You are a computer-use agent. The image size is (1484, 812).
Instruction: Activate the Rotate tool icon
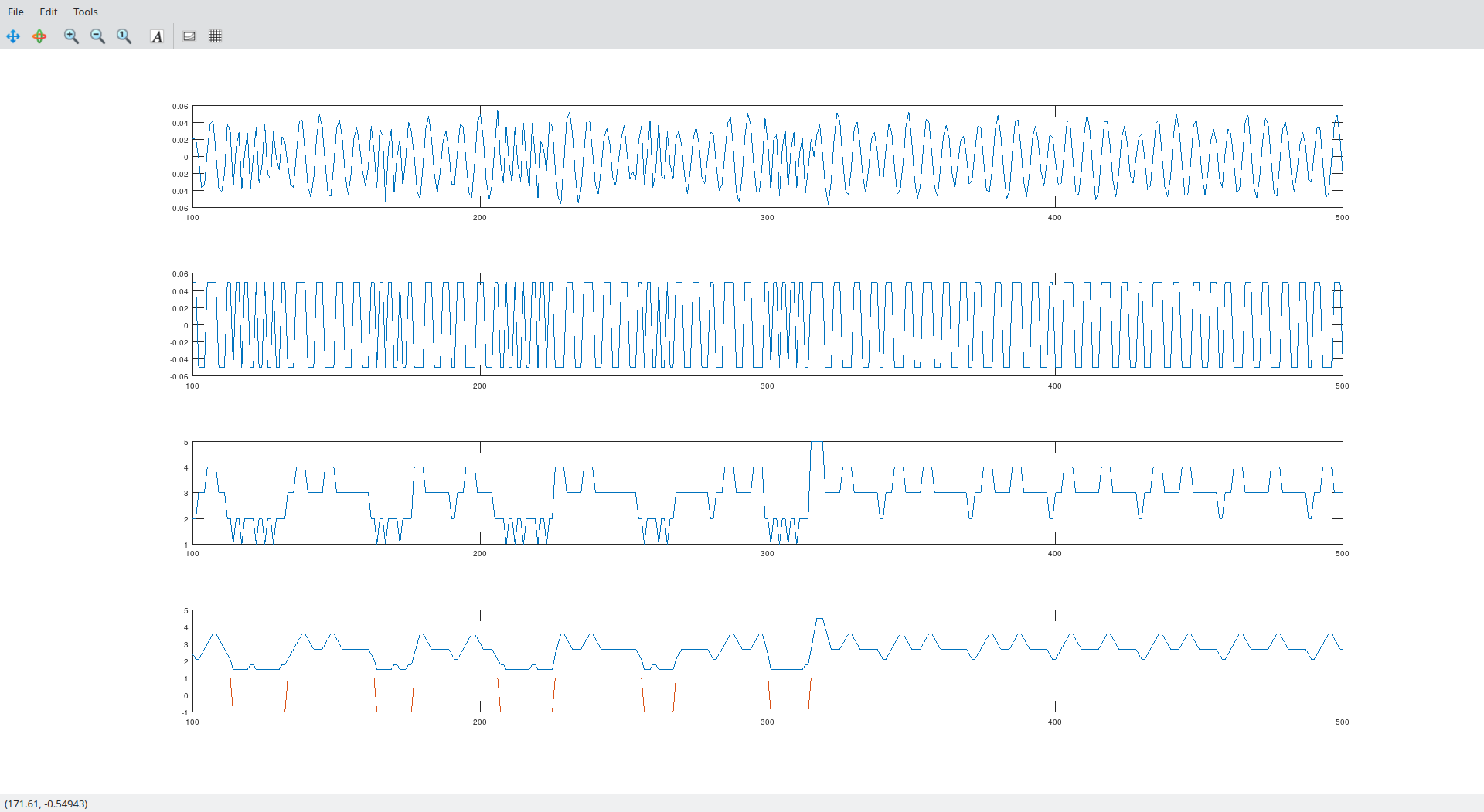(x=39, y=36)
